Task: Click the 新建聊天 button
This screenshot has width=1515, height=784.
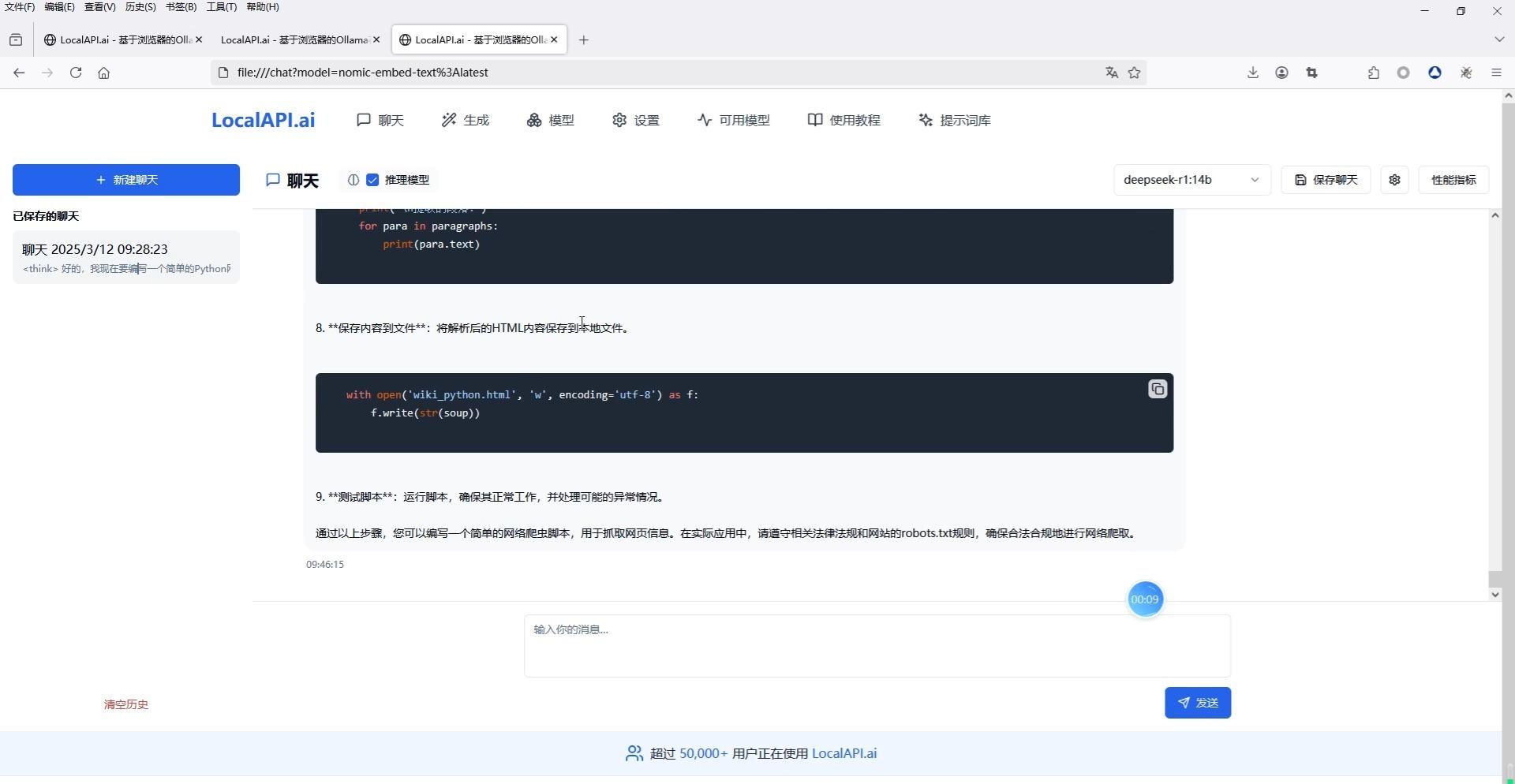Action: coord(125,179)
